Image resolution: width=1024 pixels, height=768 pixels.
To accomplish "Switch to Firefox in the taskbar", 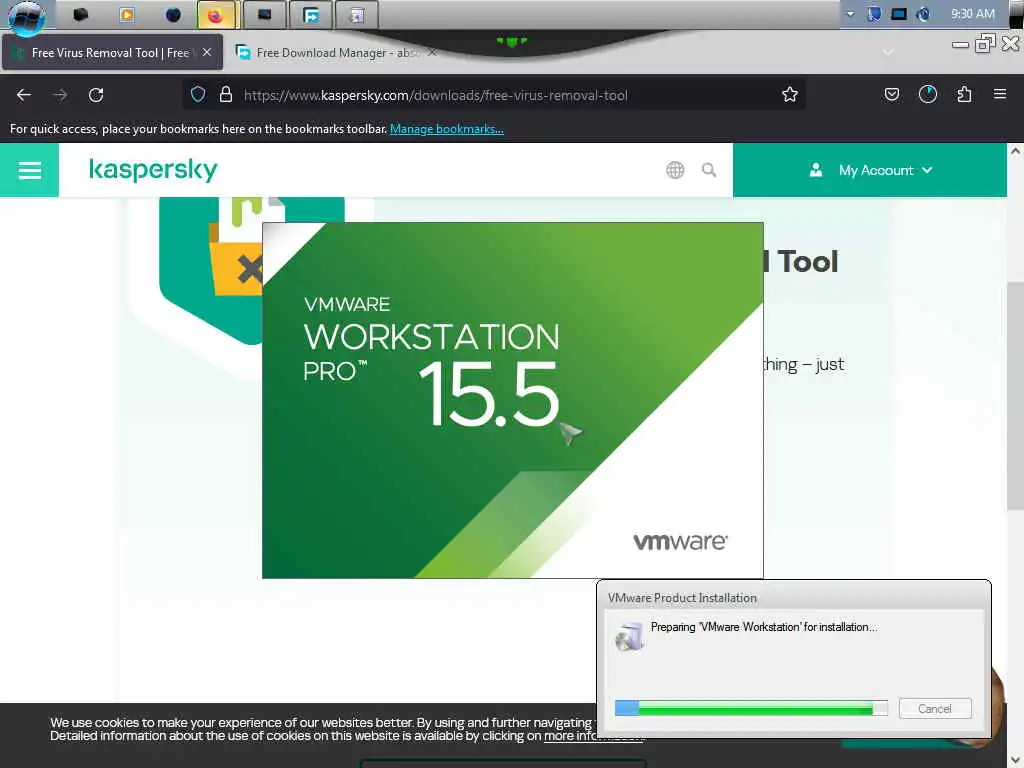I will coord(216,15).
